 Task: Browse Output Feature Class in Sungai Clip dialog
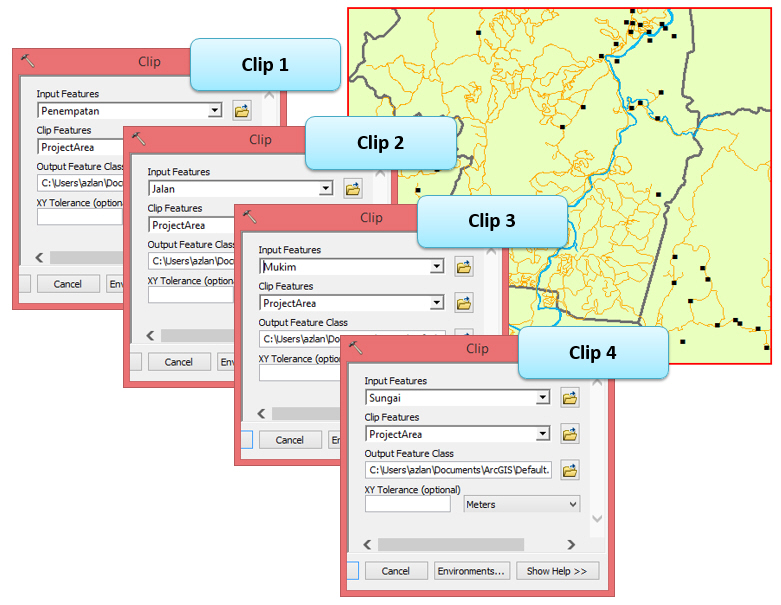pyautogui.click(x=570, y=470)
